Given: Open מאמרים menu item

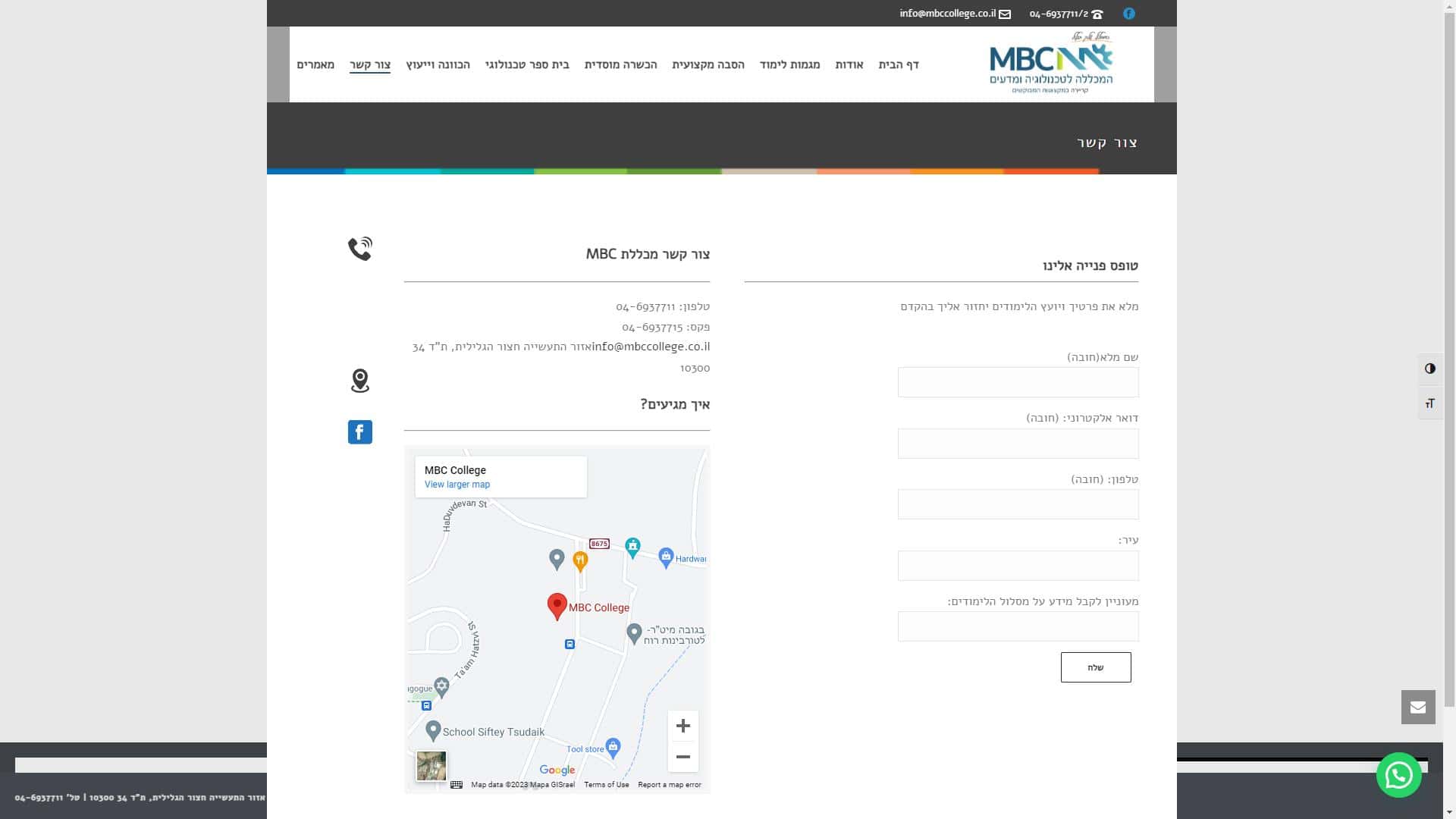Looking at the screenshot, I should [315, 64].
